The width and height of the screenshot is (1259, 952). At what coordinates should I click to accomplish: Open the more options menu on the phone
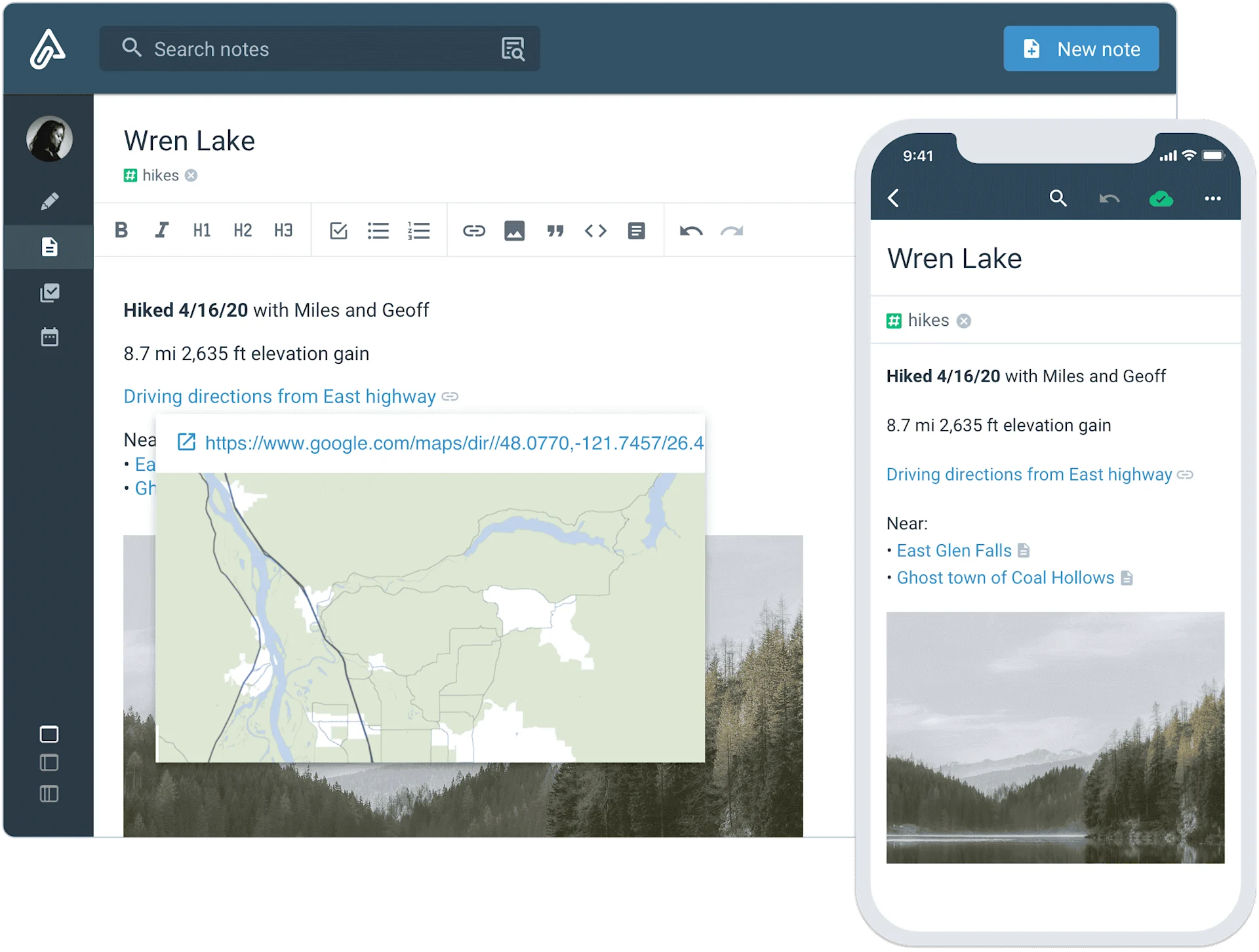1213,198
